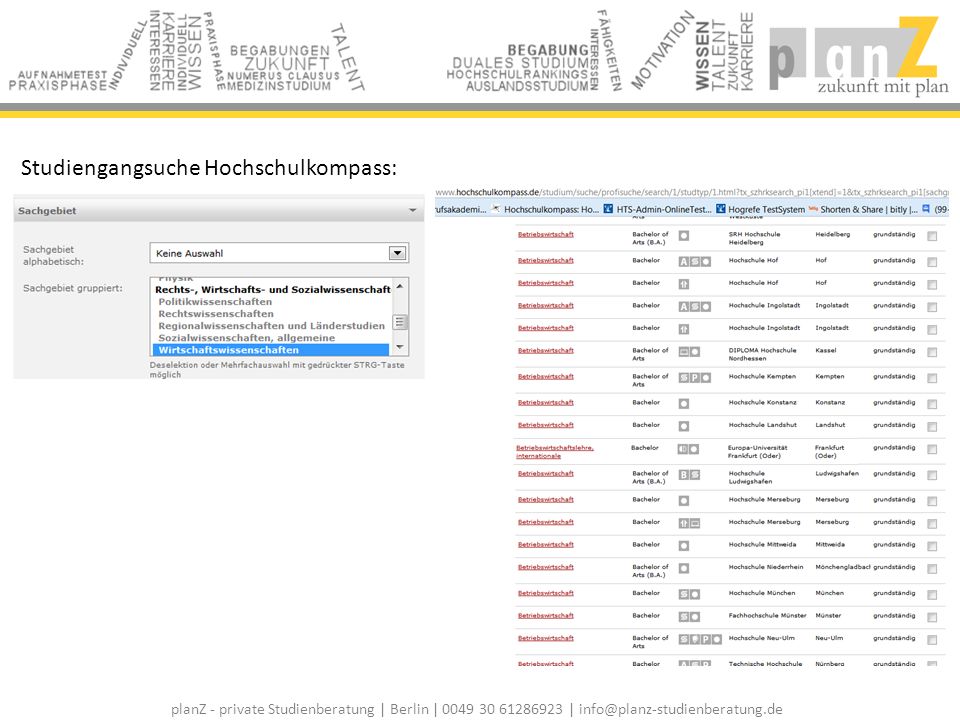Screen dimensions: 960x720
Task: Enable the Hochschule München row checkbox
Action: (x=932, y=595)
